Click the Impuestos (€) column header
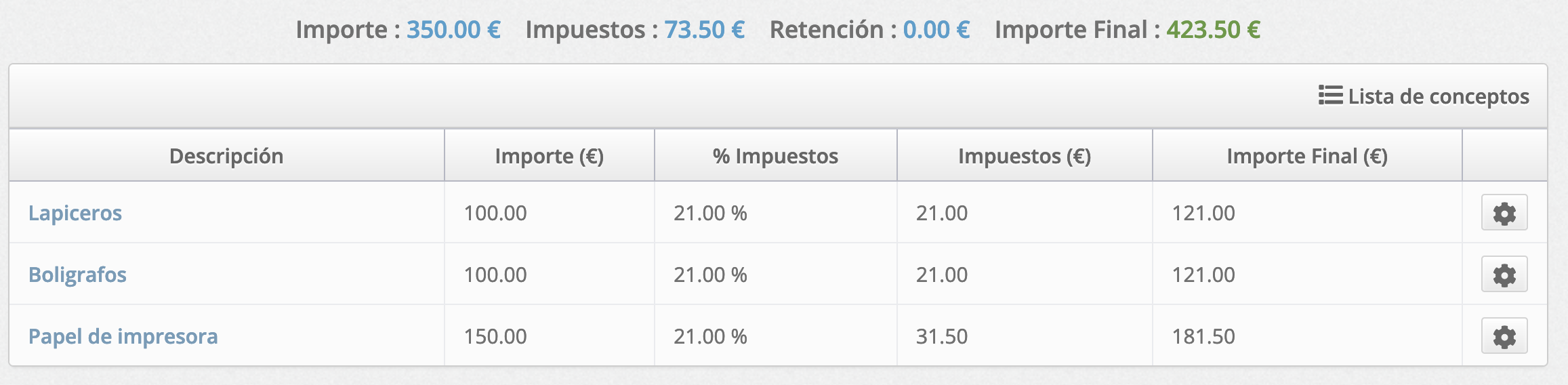Image resolution: width=1568 pixels, height=385 pixels. click(1025, 156)
